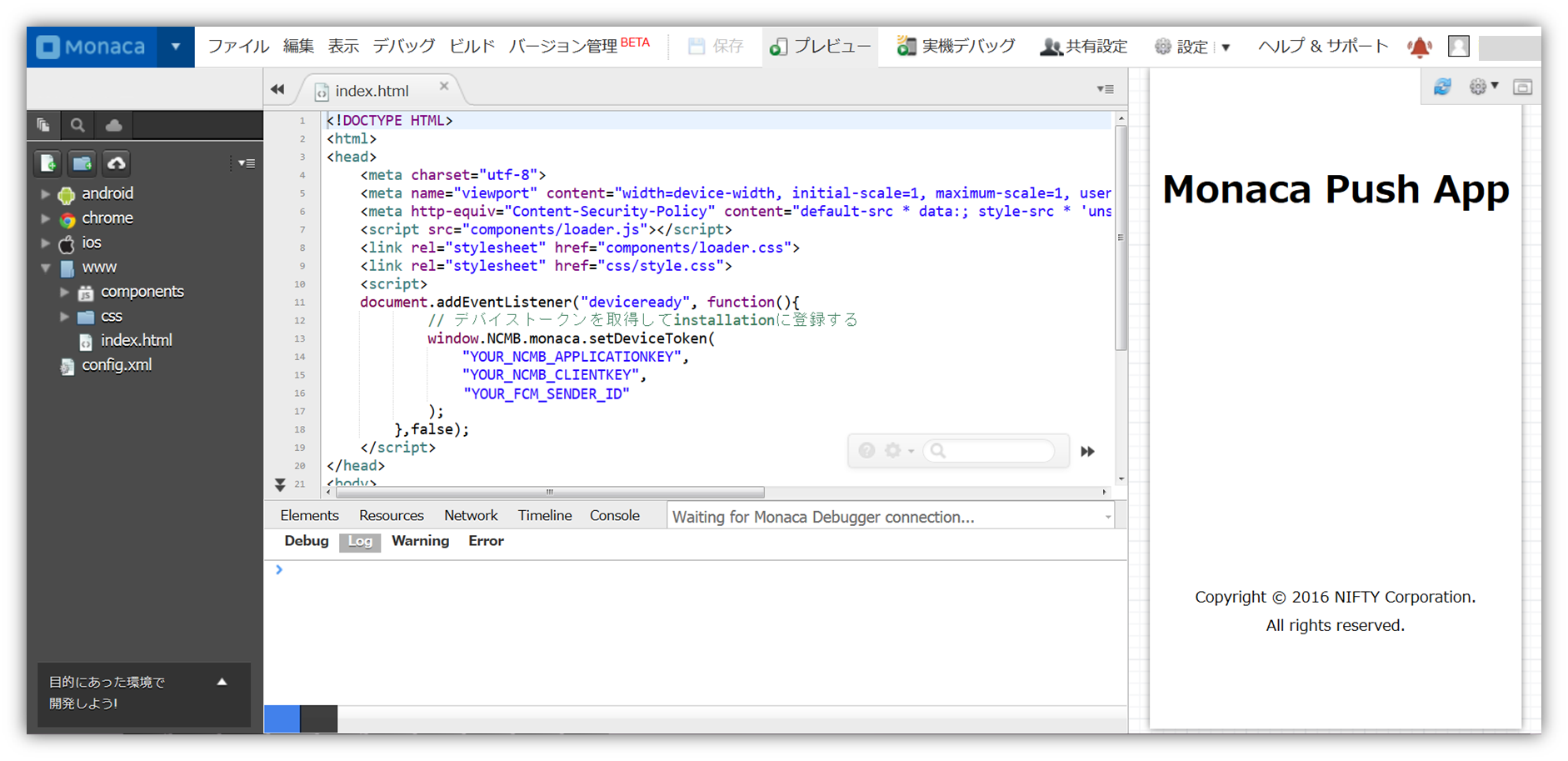The width and height of the screenshot is (1568, 761).
Task: Switch to the Resources tab
Action: pos(391,516)
